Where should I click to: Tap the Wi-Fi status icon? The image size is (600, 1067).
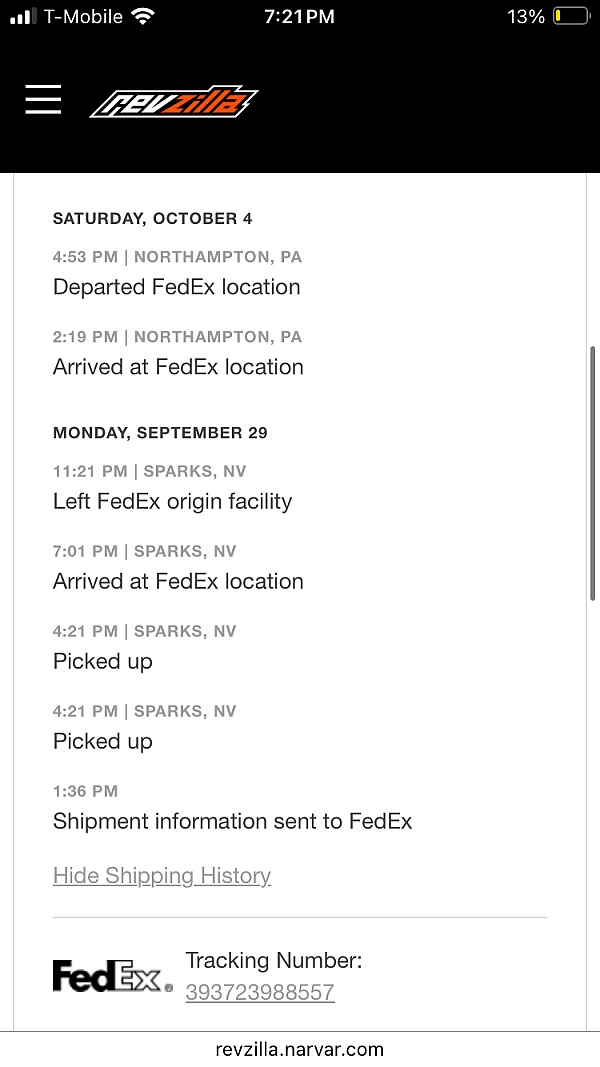coord(143,17)
